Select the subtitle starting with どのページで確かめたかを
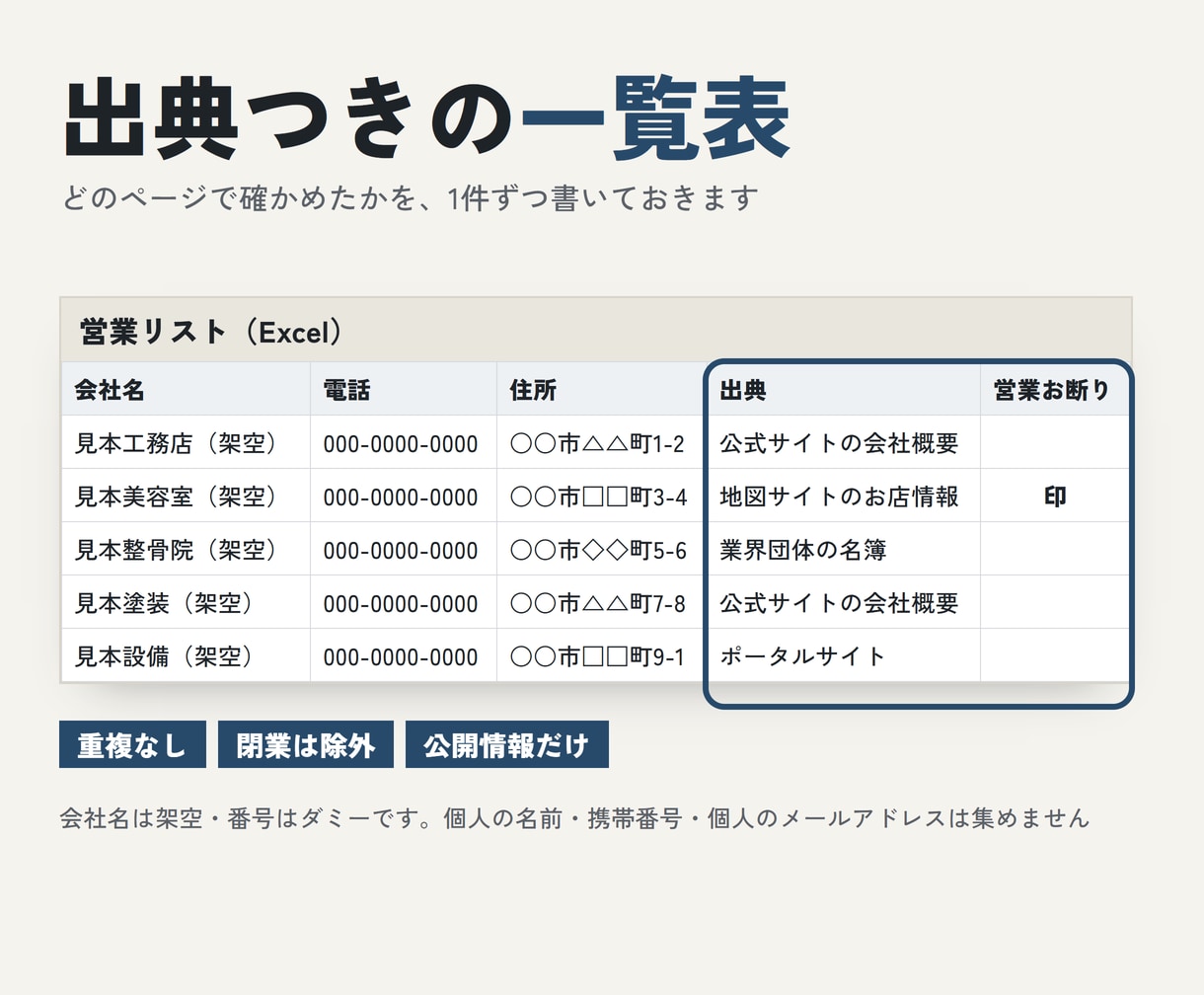This screenshot has width=1204, height=995. tap(410, 198)
